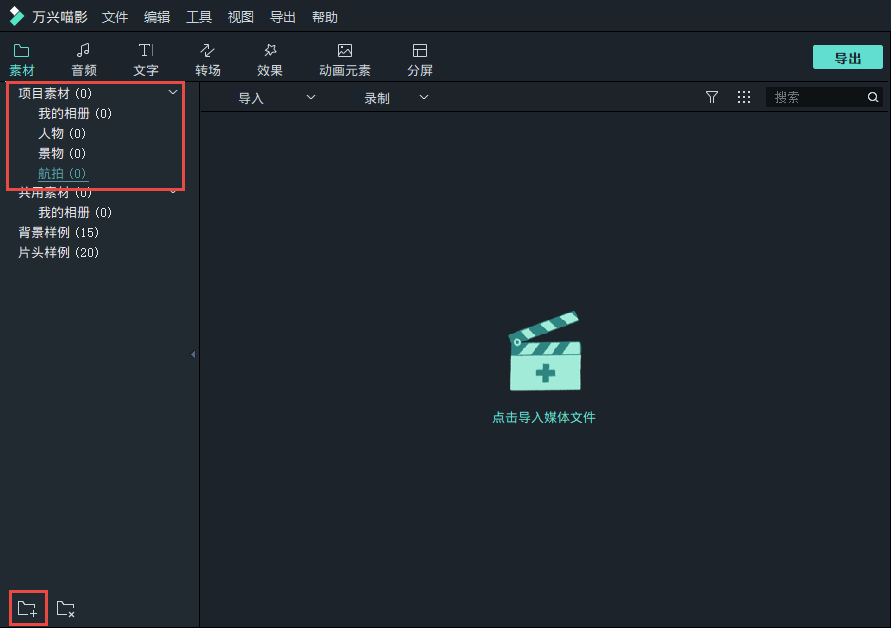Image resolution: width=891 pixels, height=628 pixels.
Task: Open the 文字 (Text) panel
Action: (146, 59)
